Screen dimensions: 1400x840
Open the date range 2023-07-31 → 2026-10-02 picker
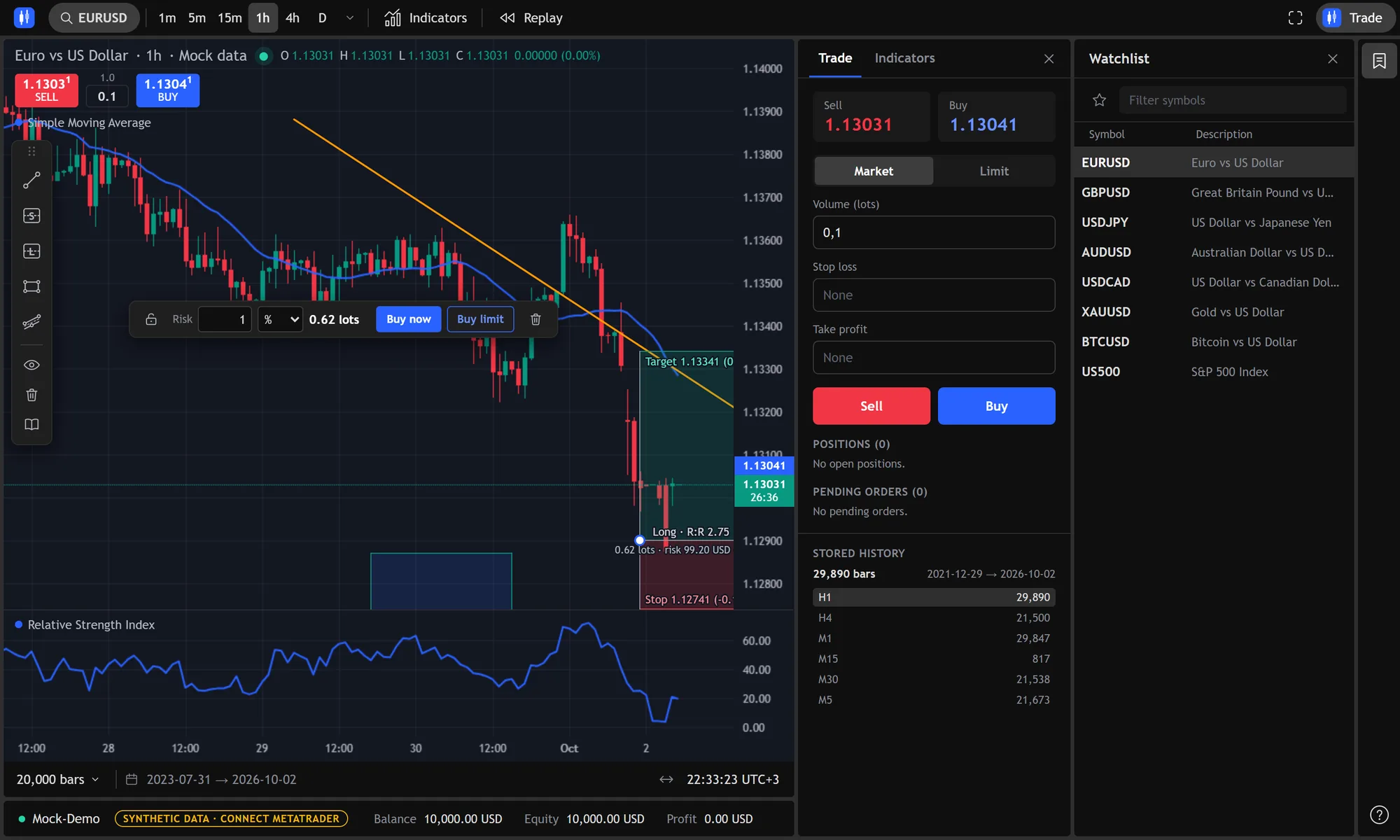211,779
